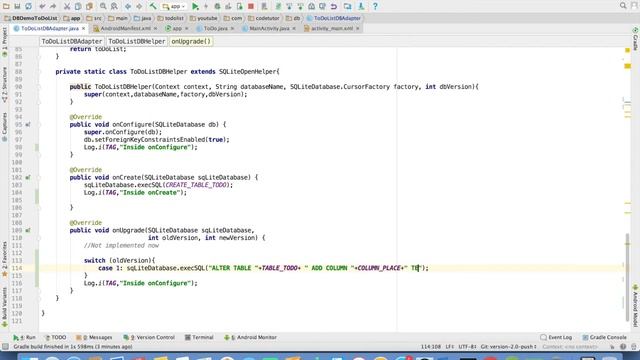Screen dimensions: 640x360
Task: Click the Undo arrow in toolbar
Action: click(42, 6)
